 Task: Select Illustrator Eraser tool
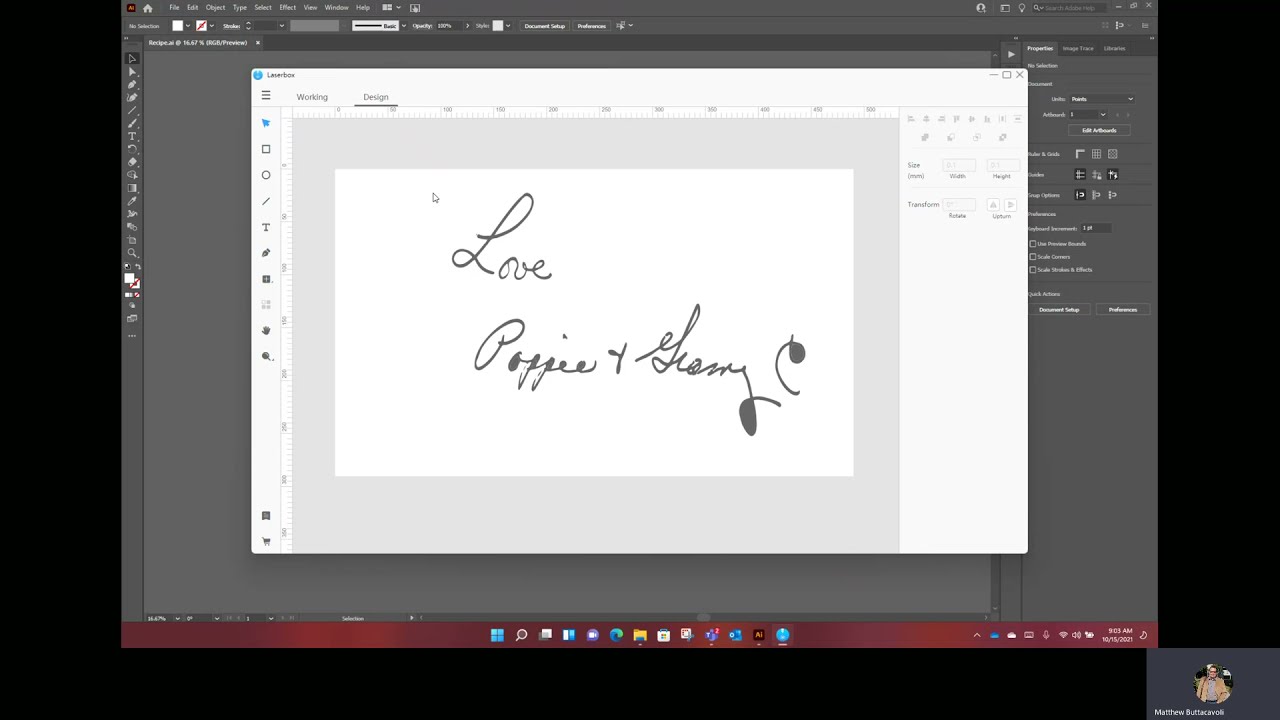click(131, 162)
